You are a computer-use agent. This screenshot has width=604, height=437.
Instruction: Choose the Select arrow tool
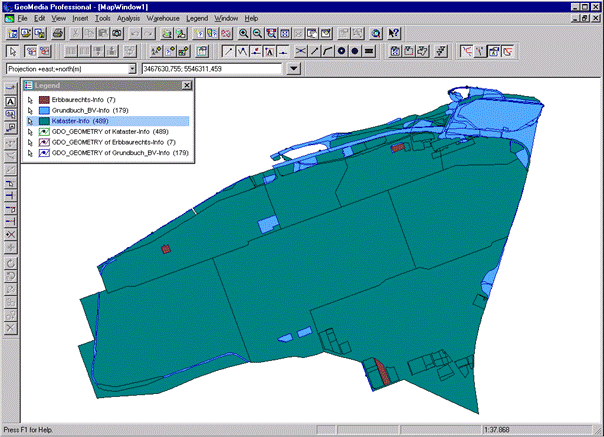[x=11, y=50]
